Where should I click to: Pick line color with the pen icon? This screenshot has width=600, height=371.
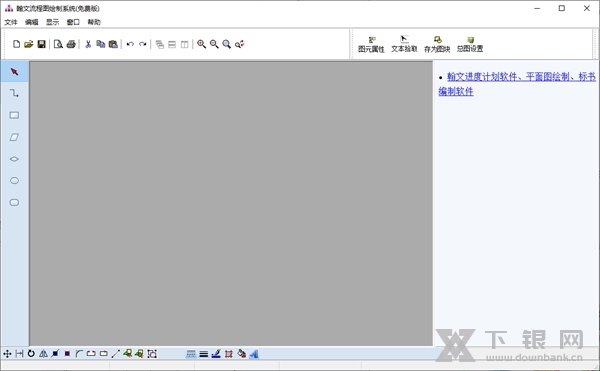[x=216, y=354]
